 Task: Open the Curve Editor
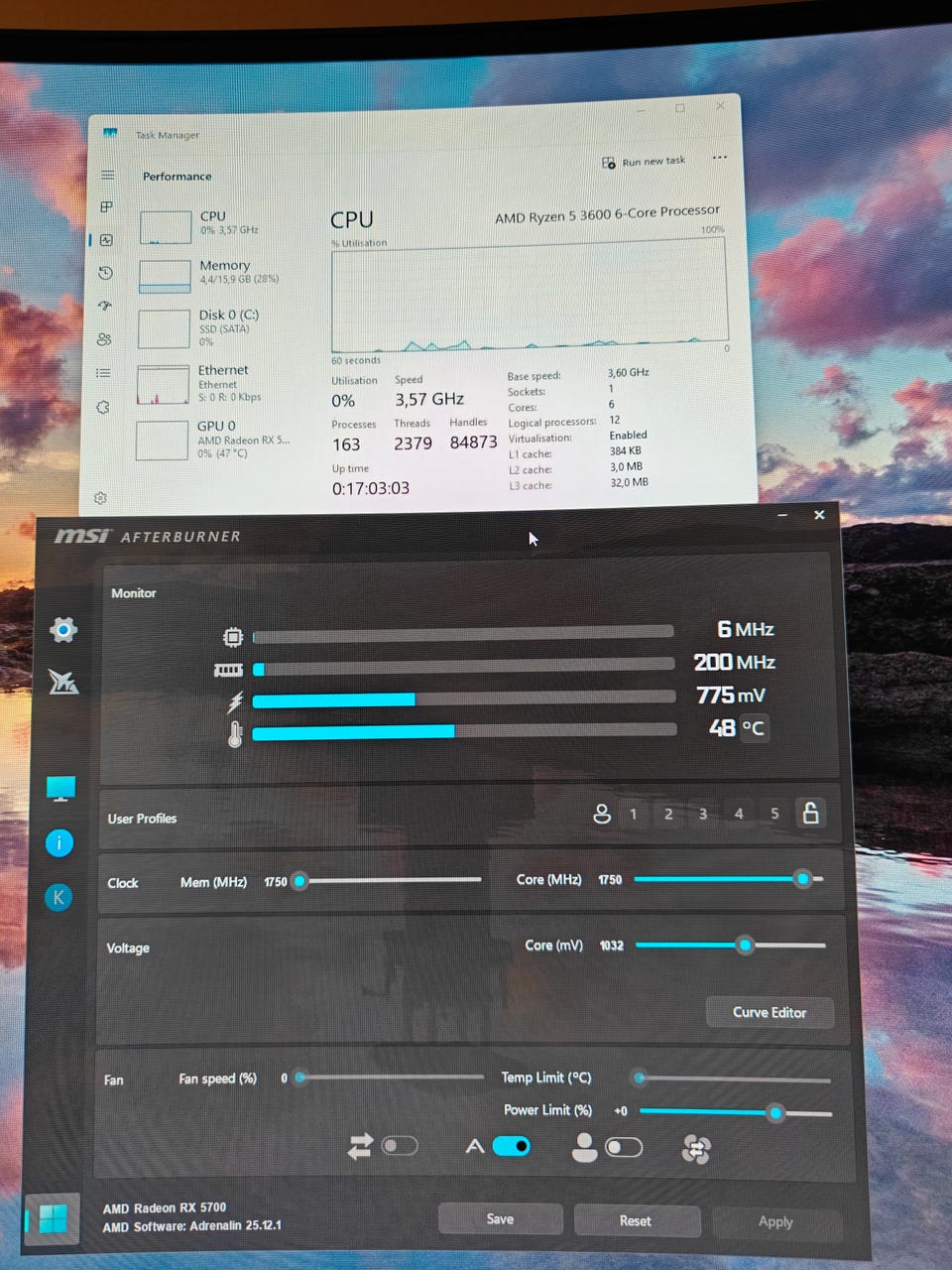[x=770, y=1012]
